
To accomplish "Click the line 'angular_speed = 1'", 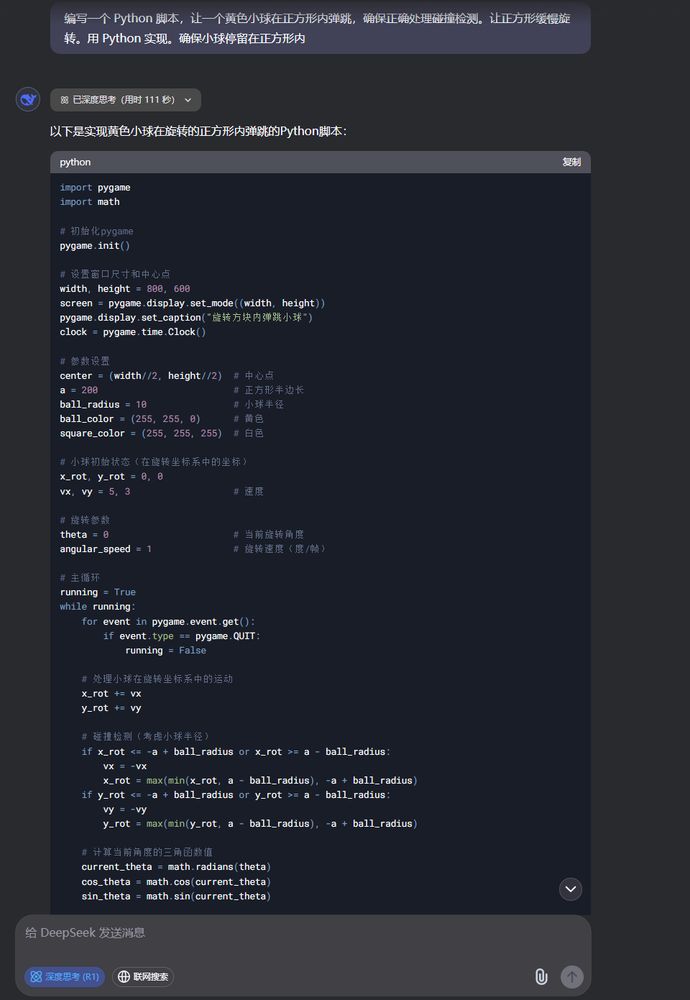I will click(x=106, y=549).
